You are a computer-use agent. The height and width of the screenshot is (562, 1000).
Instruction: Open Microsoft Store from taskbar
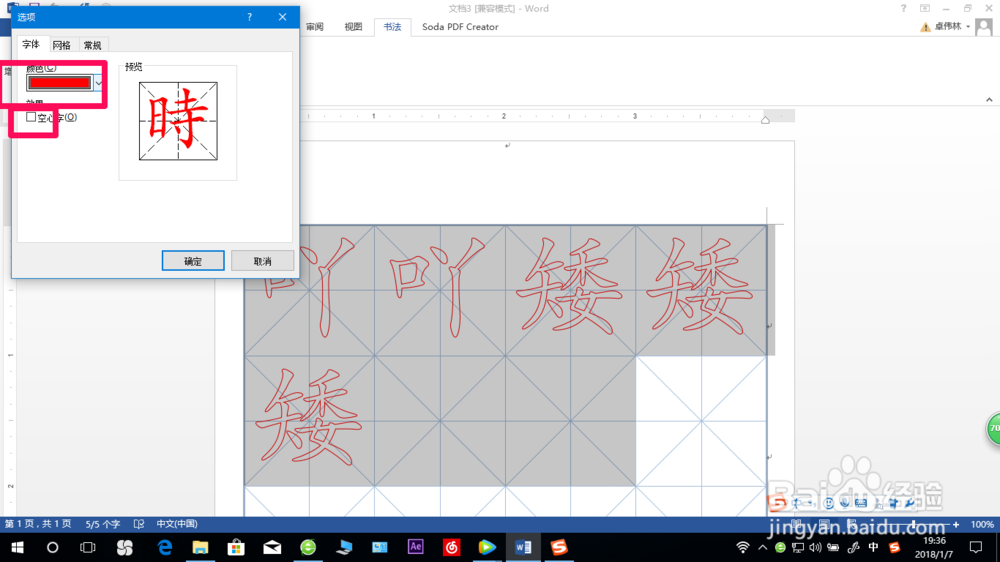[236, 547]
